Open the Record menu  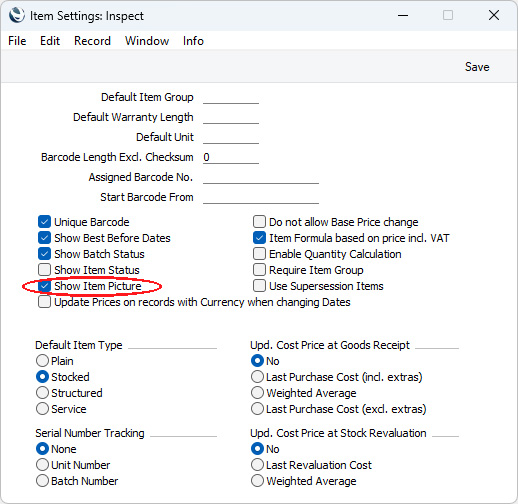[x=92, y=41]
